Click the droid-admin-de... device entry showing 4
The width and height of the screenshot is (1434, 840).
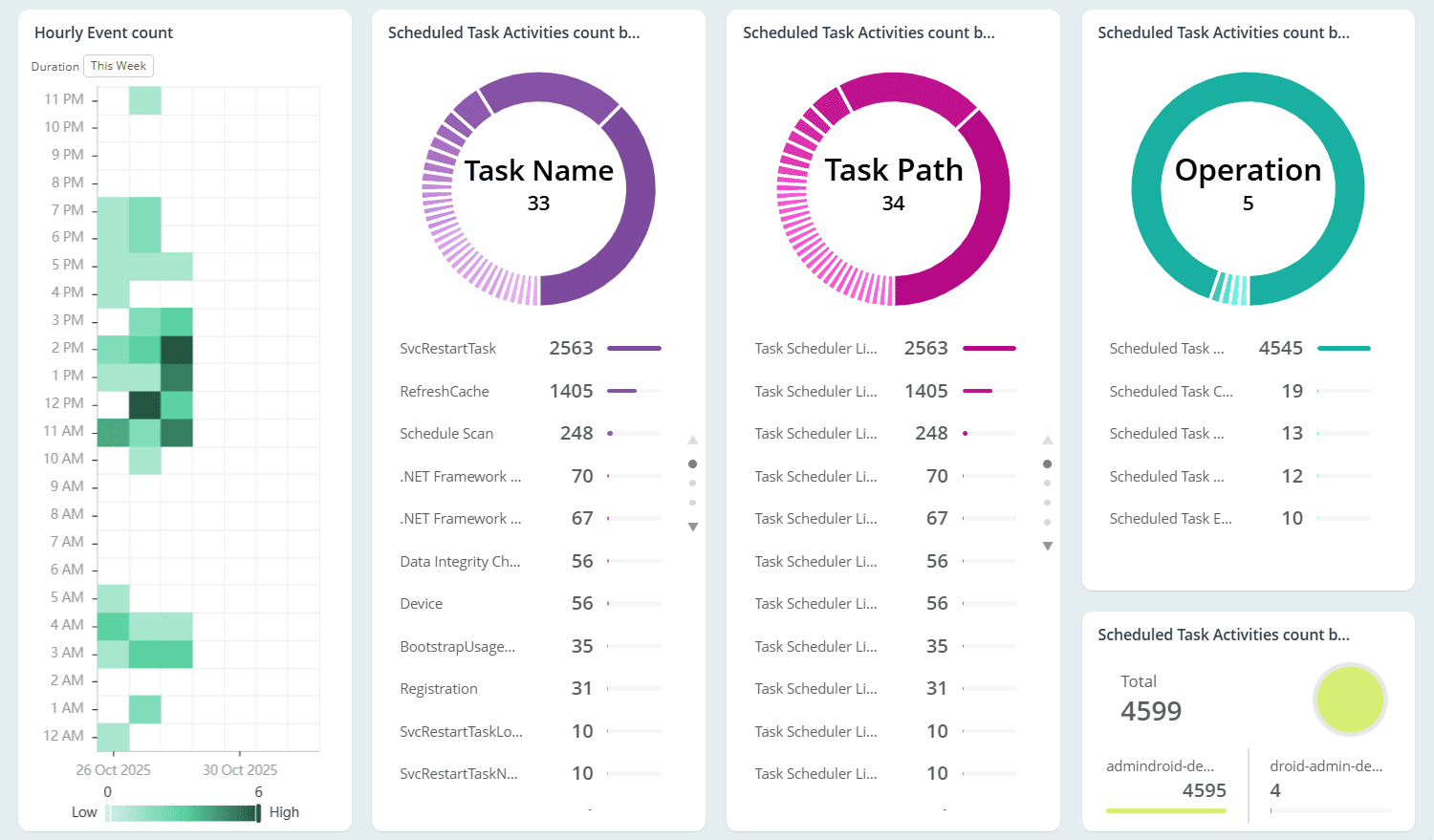tap(1329, 778)
